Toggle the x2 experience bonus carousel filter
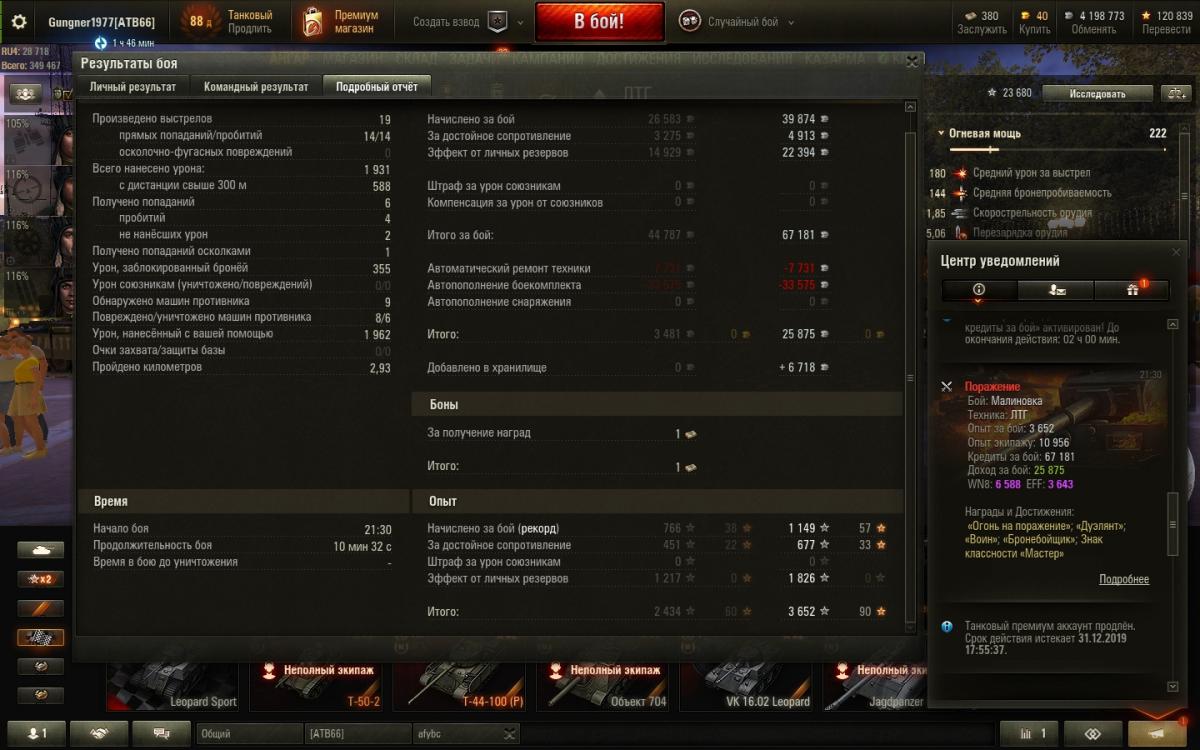The image size is (1200, 750). [x=40, y=579]
